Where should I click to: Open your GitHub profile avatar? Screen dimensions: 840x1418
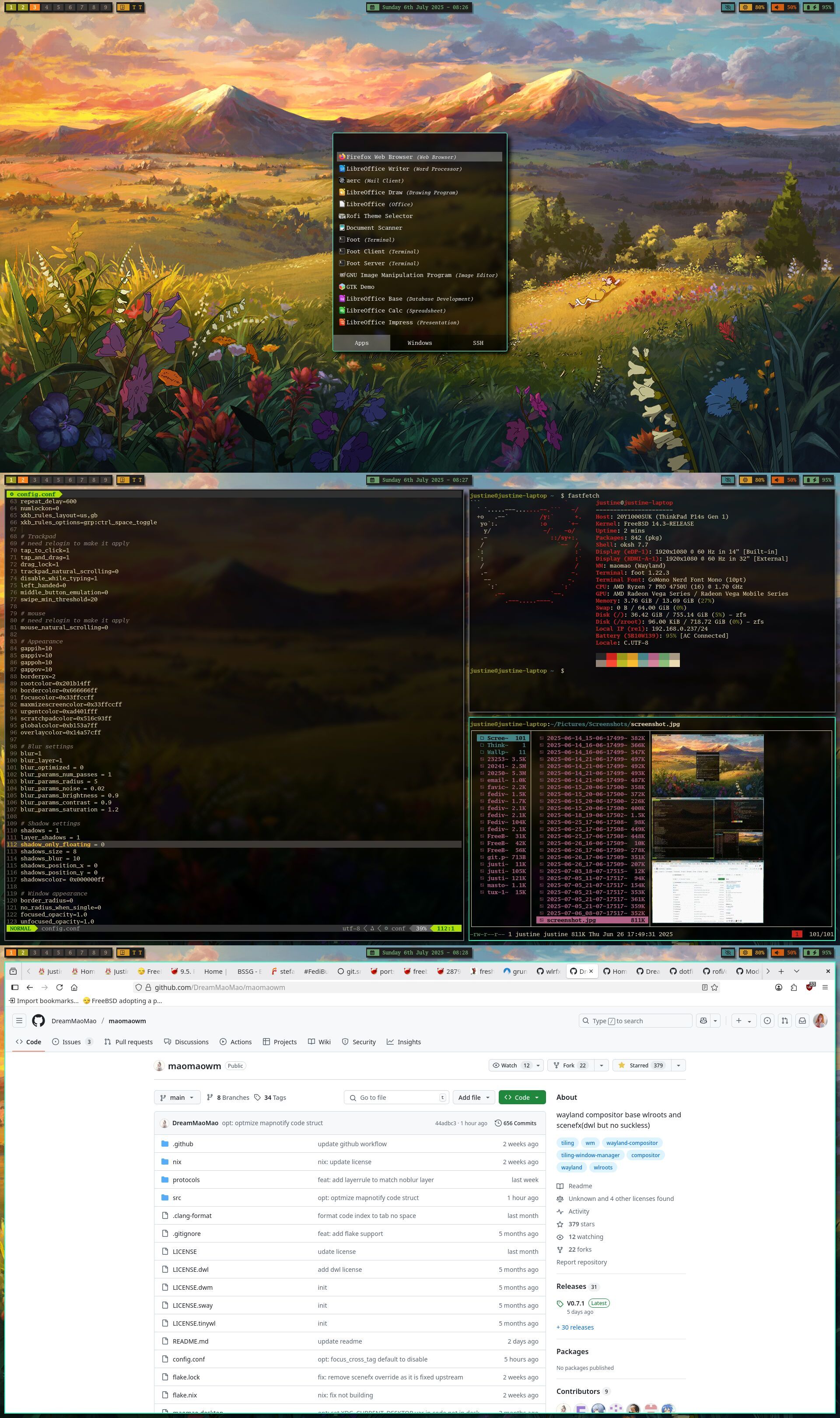tap(821, 1021)
